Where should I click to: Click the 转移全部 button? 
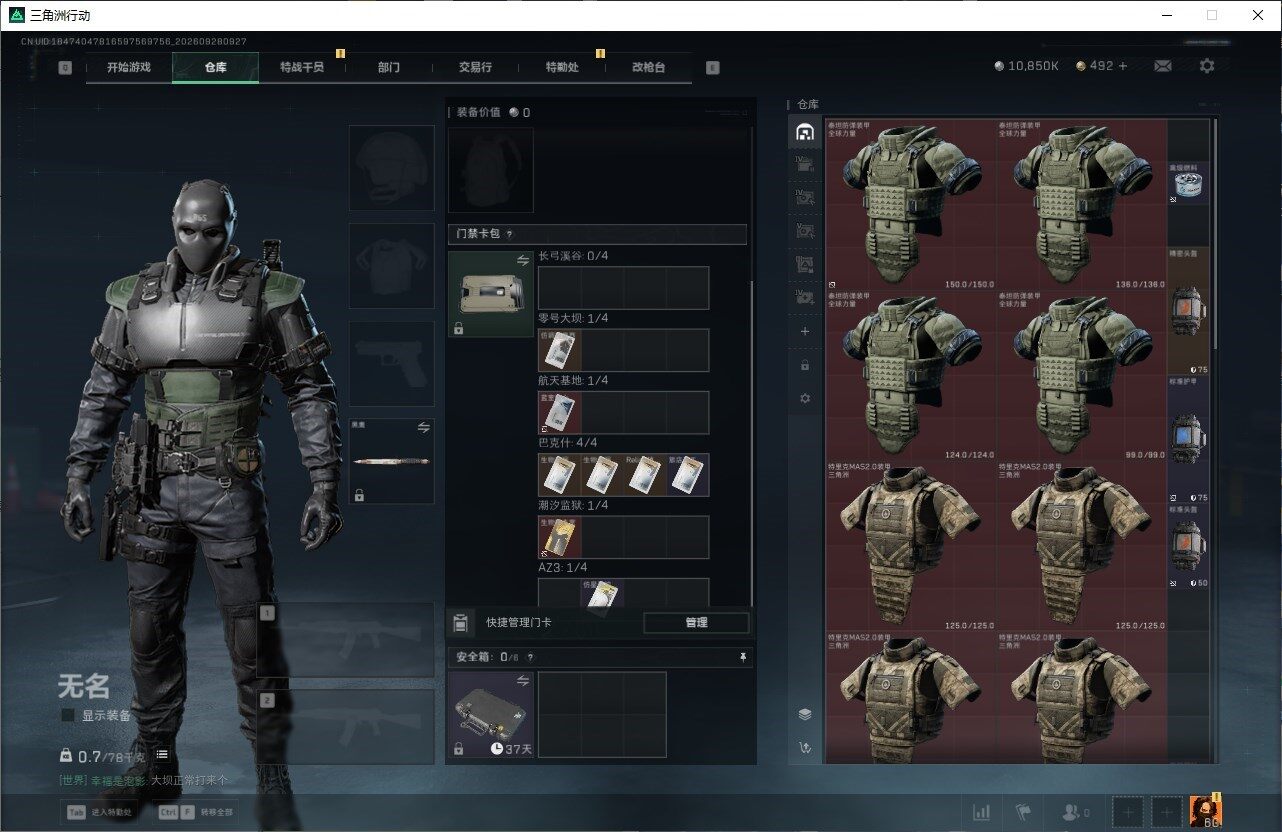coord(195,812)
